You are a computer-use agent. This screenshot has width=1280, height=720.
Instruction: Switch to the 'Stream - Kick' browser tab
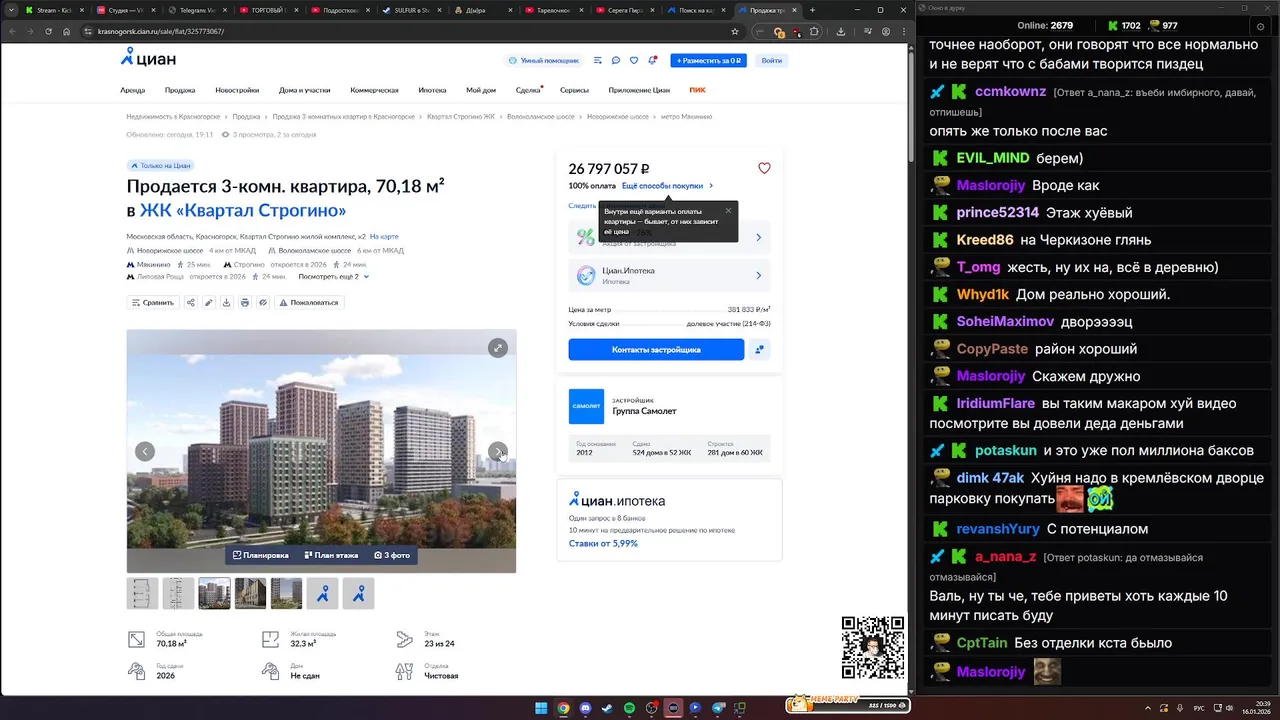click(55, 10)
